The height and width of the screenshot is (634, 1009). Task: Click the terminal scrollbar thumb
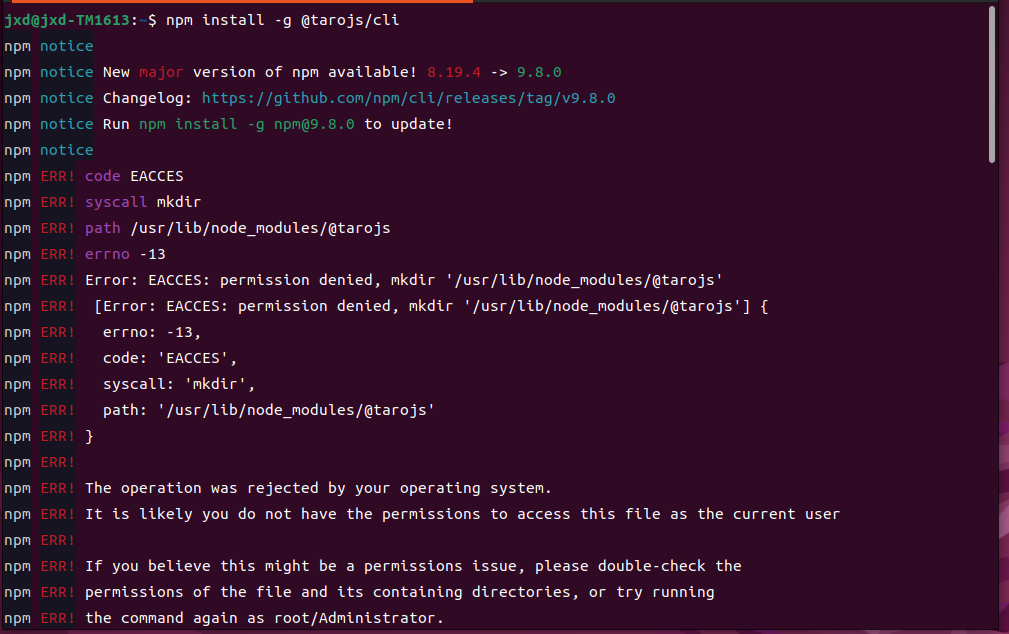[x=992, y=84]
